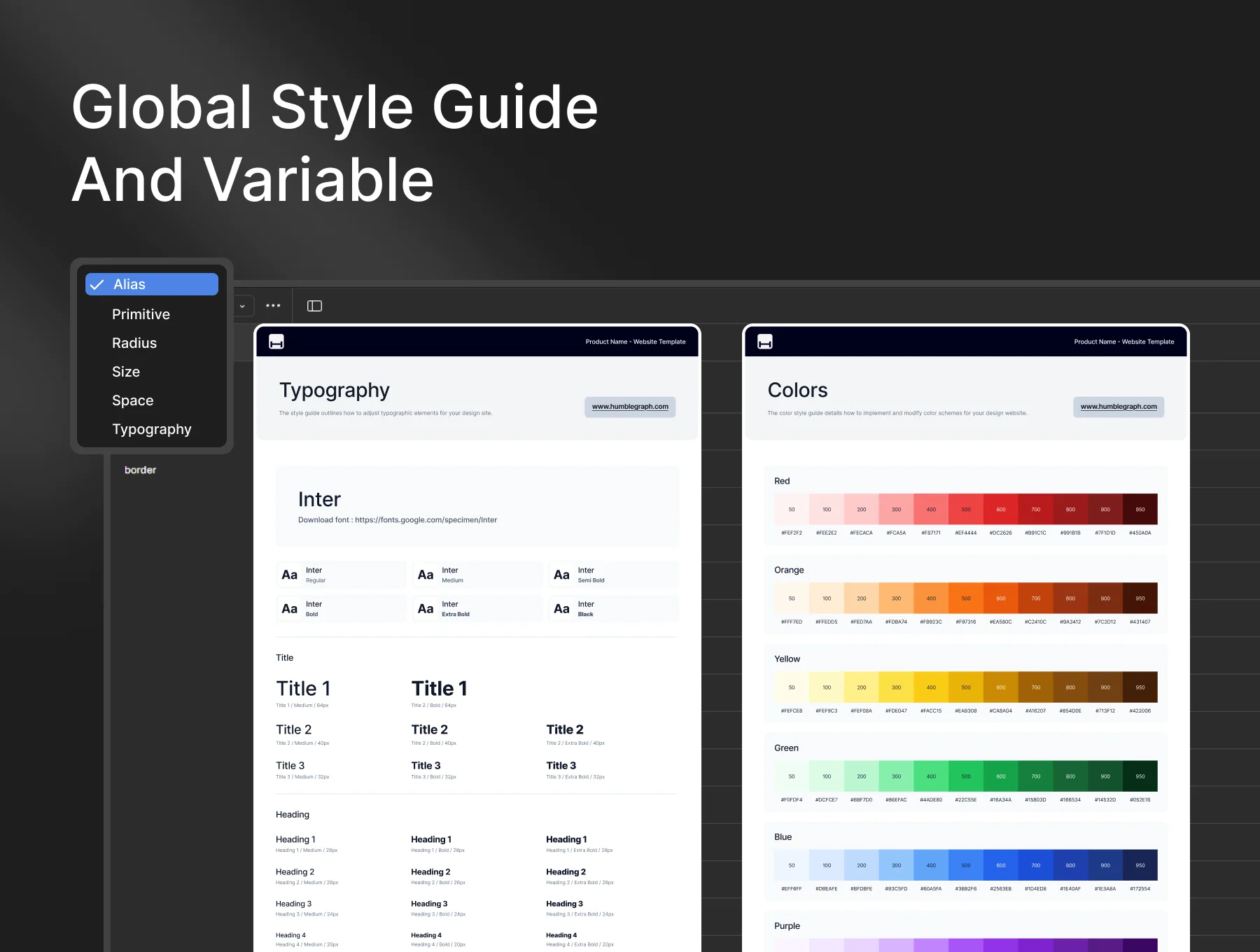Image resolution: width=1260 pixels, height=952 pixels.
Task: Pick the Orange 500 swatch #F97316
Action: pyautogui.click(x=966, y=598)
